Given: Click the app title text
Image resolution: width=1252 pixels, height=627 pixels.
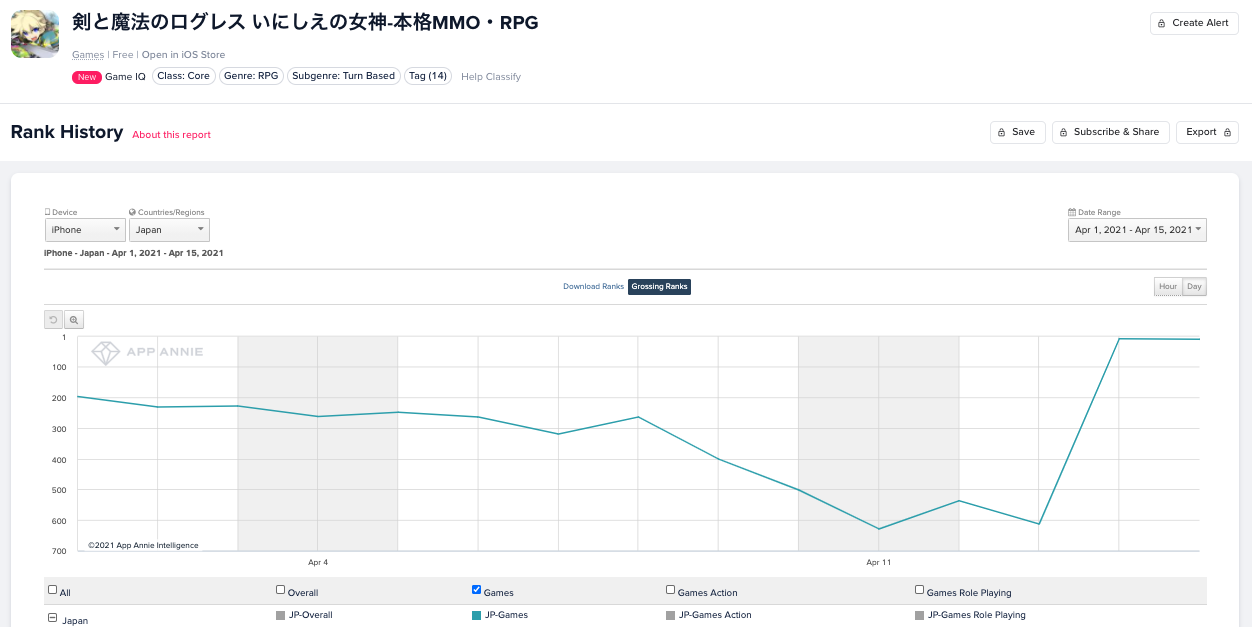Looking at the screenshot, I should (x=305, y=22).
